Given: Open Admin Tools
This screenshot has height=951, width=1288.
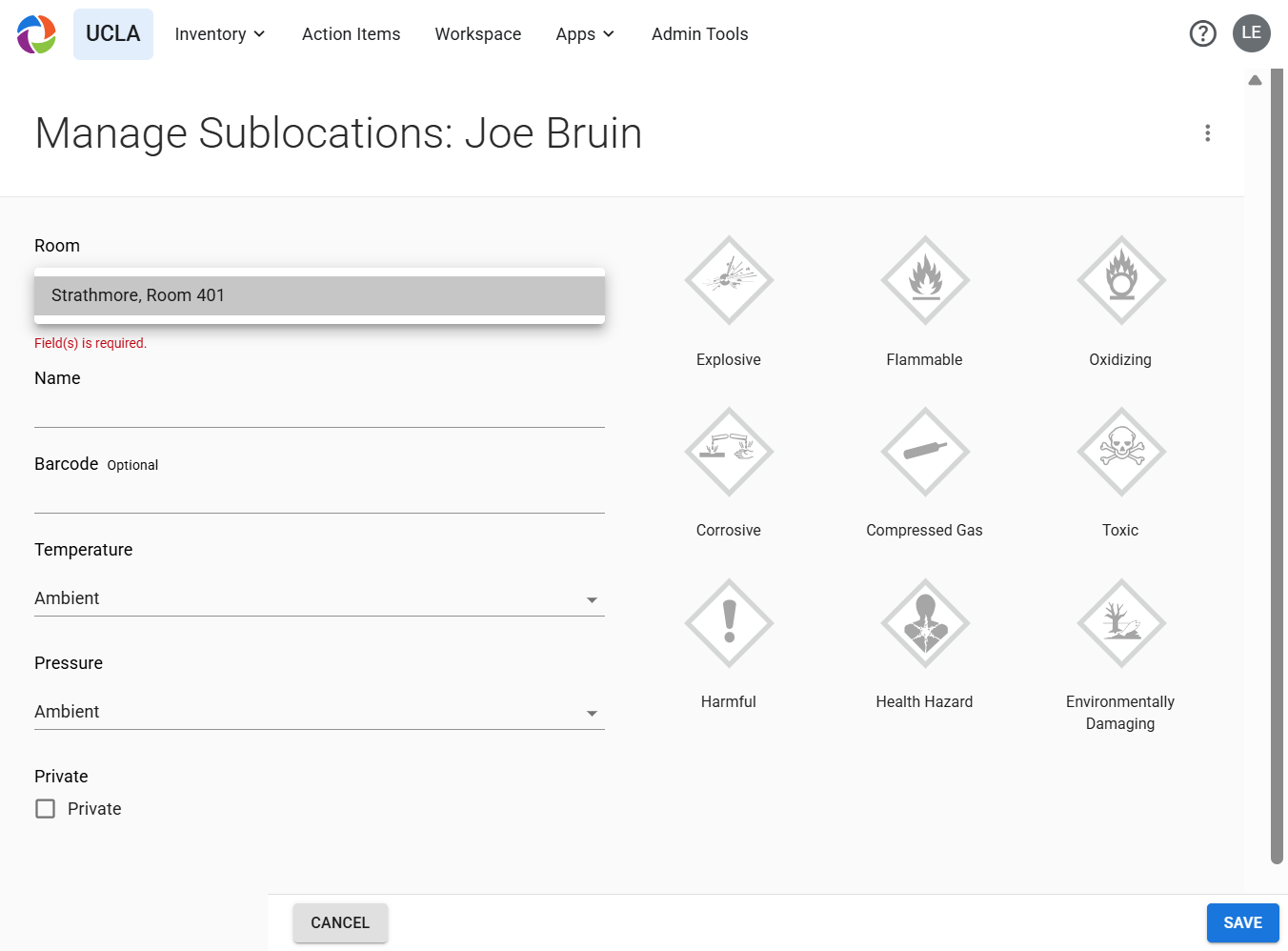Looking at the screenshot, I should [700, 34].
